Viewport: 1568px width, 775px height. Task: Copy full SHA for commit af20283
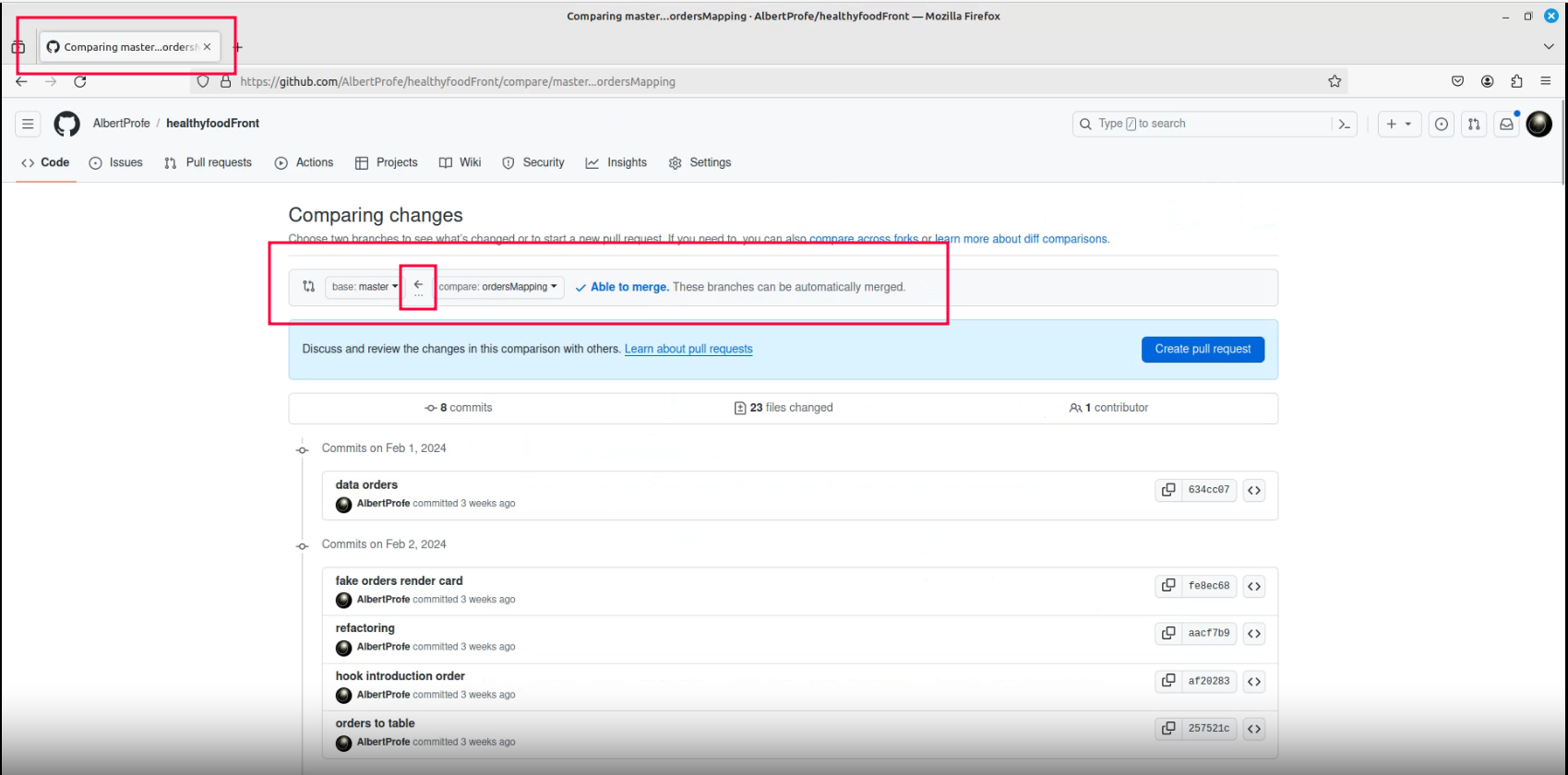[x=1168, y=681]
